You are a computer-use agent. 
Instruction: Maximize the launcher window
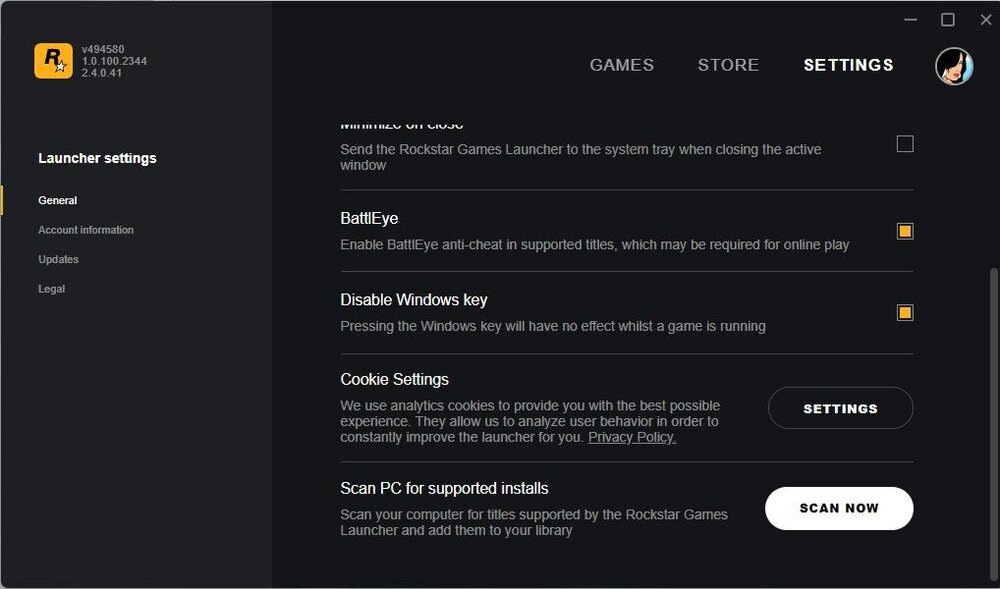point(948,19)
